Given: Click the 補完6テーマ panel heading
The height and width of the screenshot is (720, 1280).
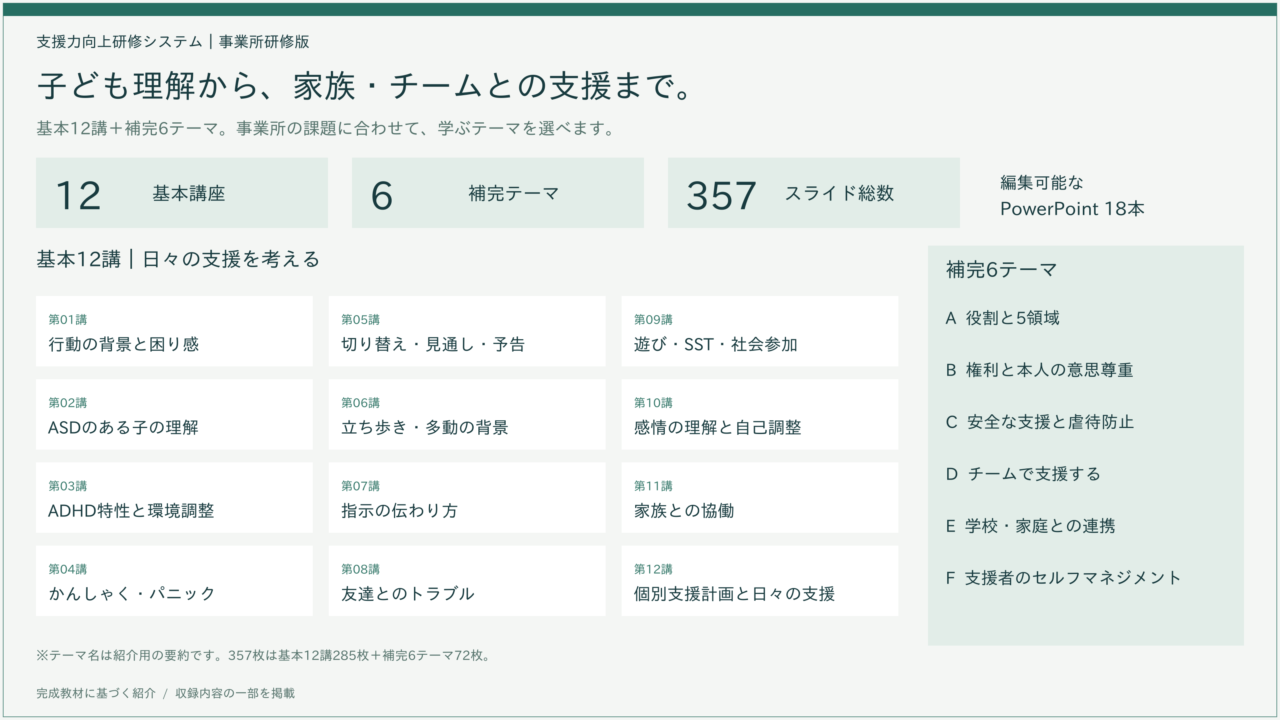Looking at the screenshot, I should (1002, 270).
